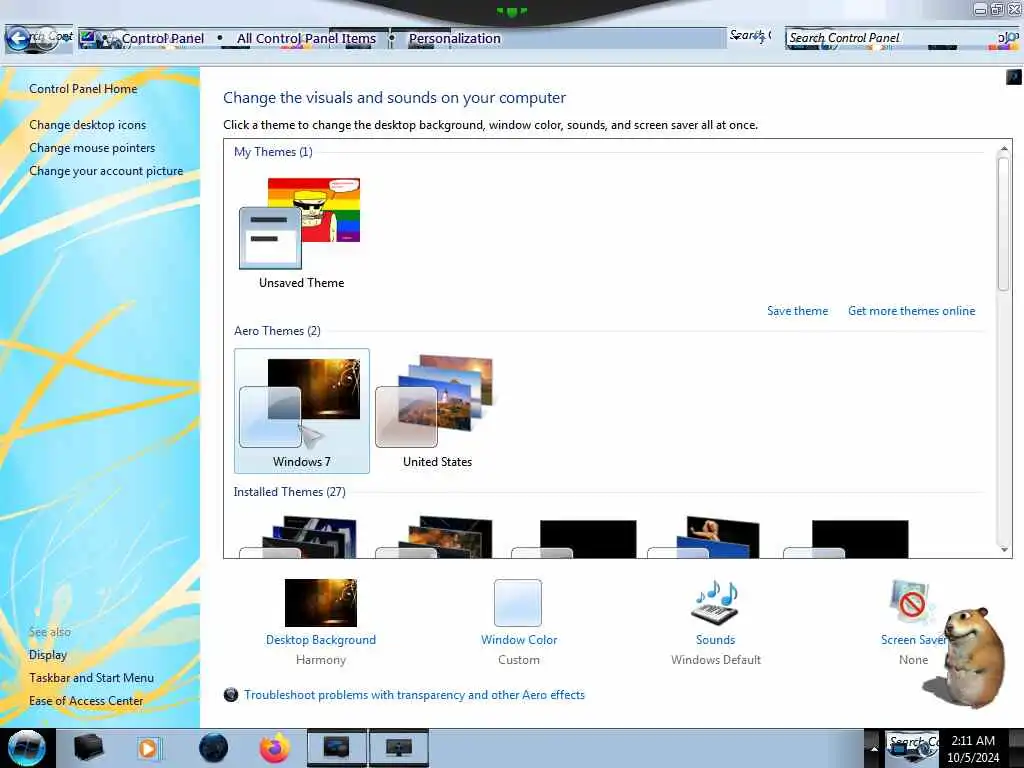Open the Screen Saver text link
1024x768 pixels.
914,640
